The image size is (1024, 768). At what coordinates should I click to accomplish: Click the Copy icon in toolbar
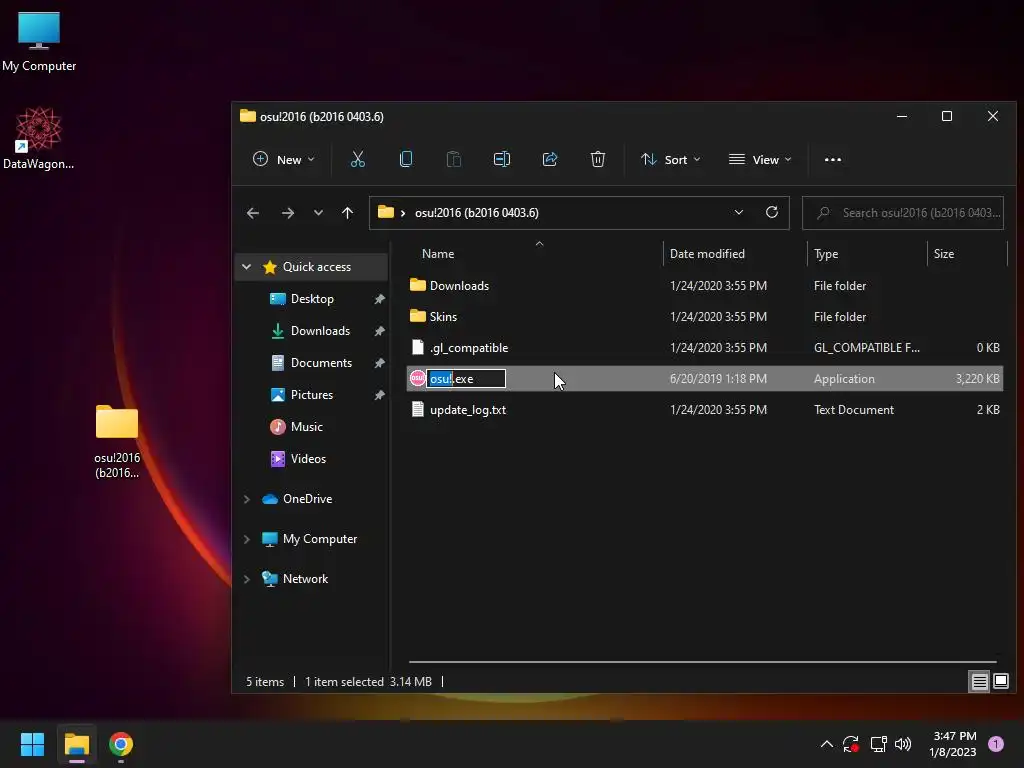[406, 159]
